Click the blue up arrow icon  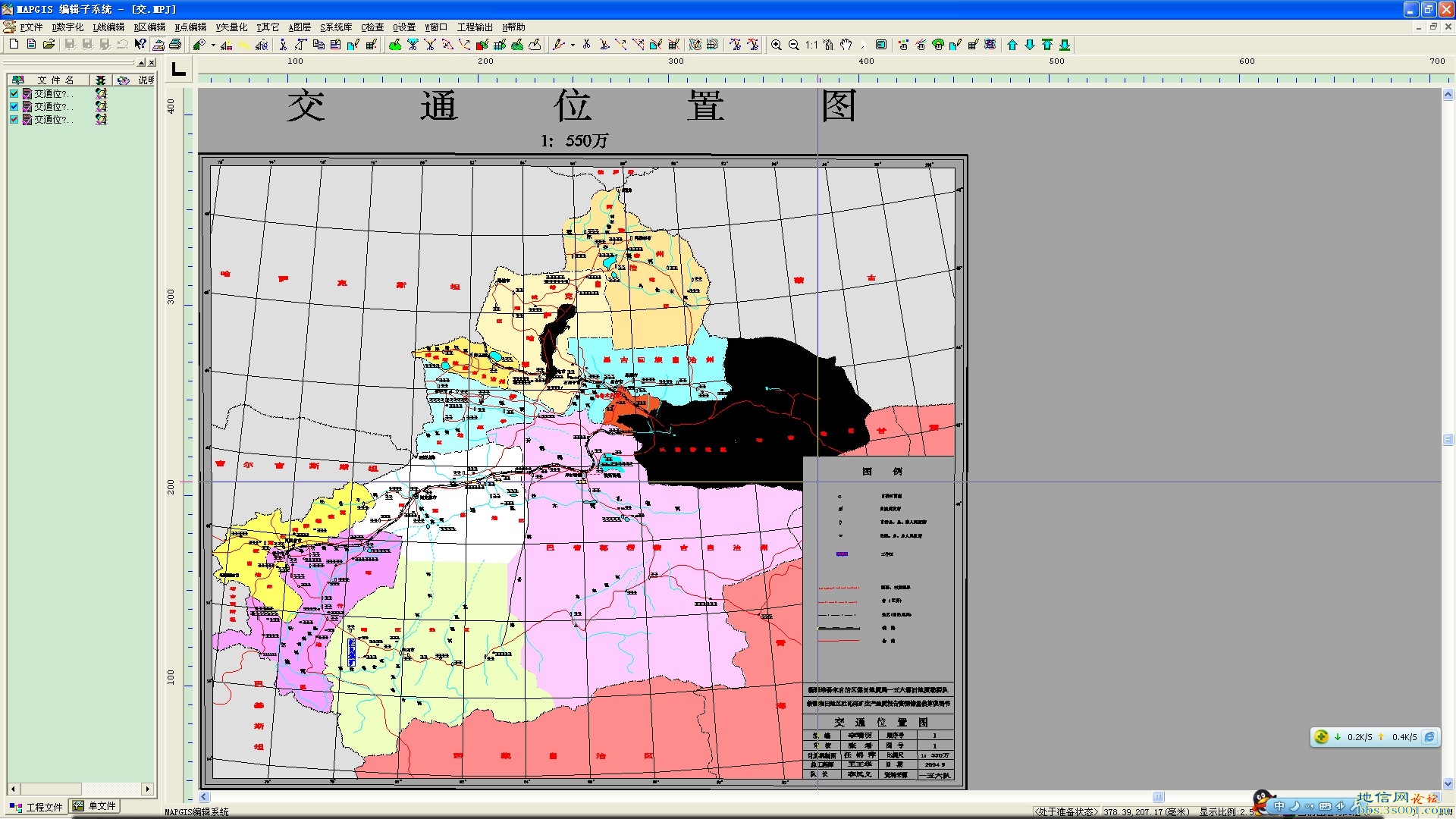coord(1012,45)
